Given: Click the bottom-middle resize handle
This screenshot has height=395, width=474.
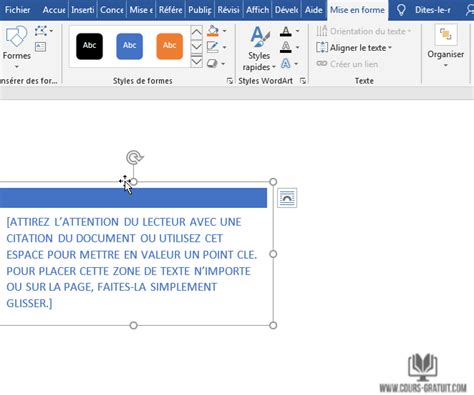Looking at the screenshot, I should click(x=134, y=325).
